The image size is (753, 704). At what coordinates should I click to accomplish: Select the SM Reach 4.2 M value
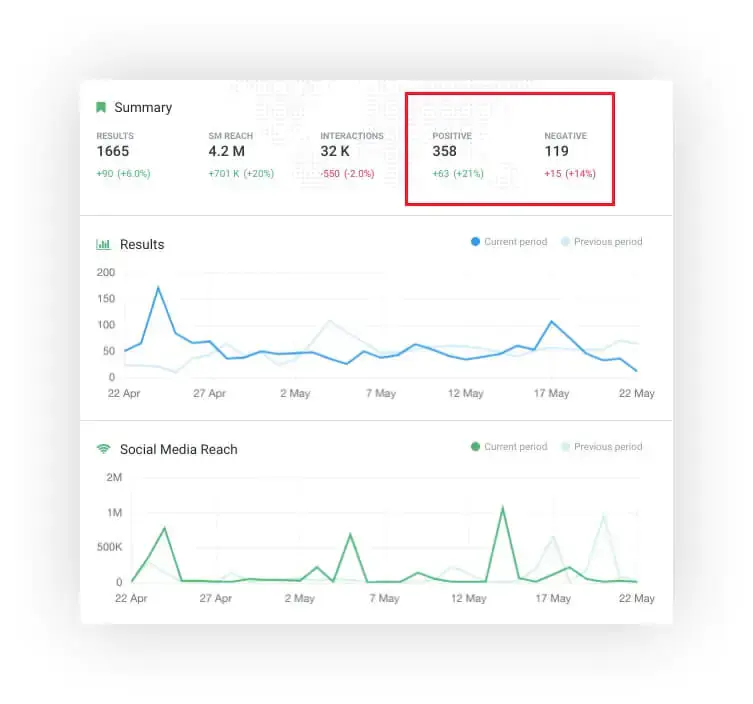(x=225, y=152)
